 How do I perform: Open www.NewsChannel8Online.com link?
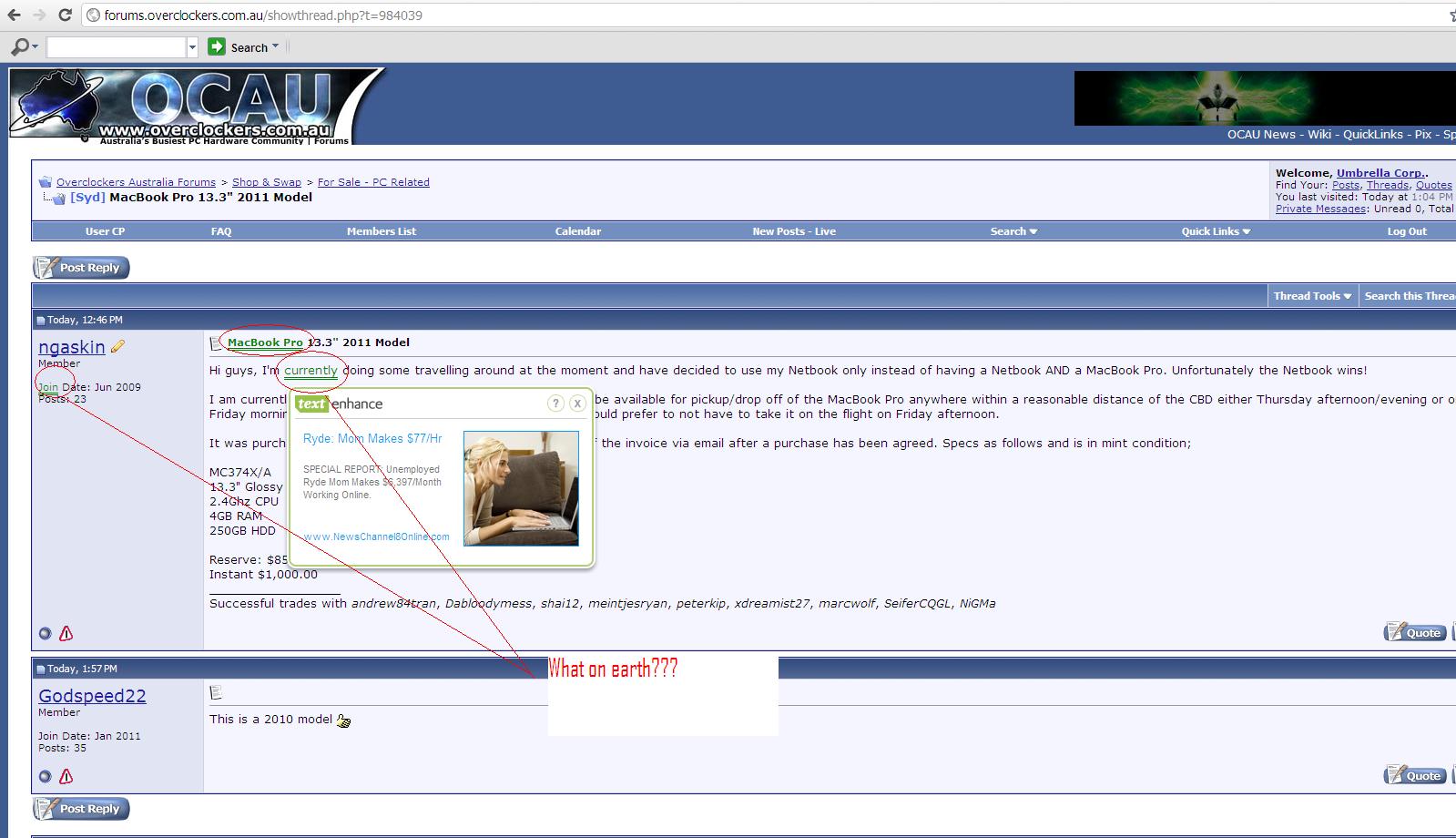[376, 537]
